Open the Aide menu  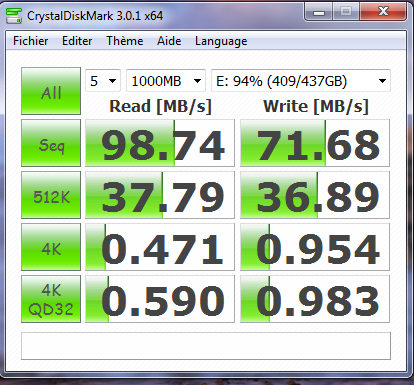169,41
